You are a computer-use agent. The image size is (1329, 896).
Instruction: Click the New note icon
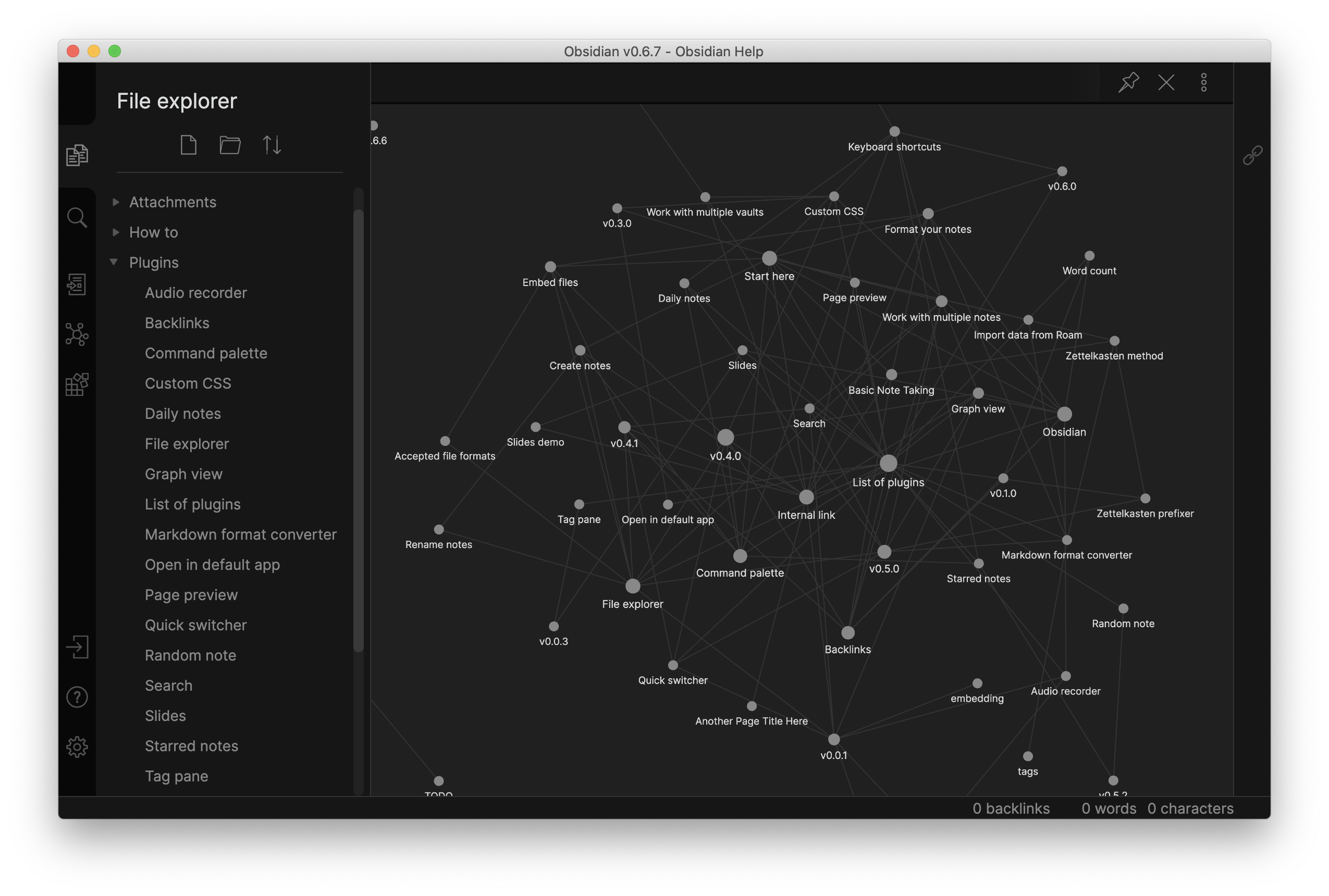(189, 145)
